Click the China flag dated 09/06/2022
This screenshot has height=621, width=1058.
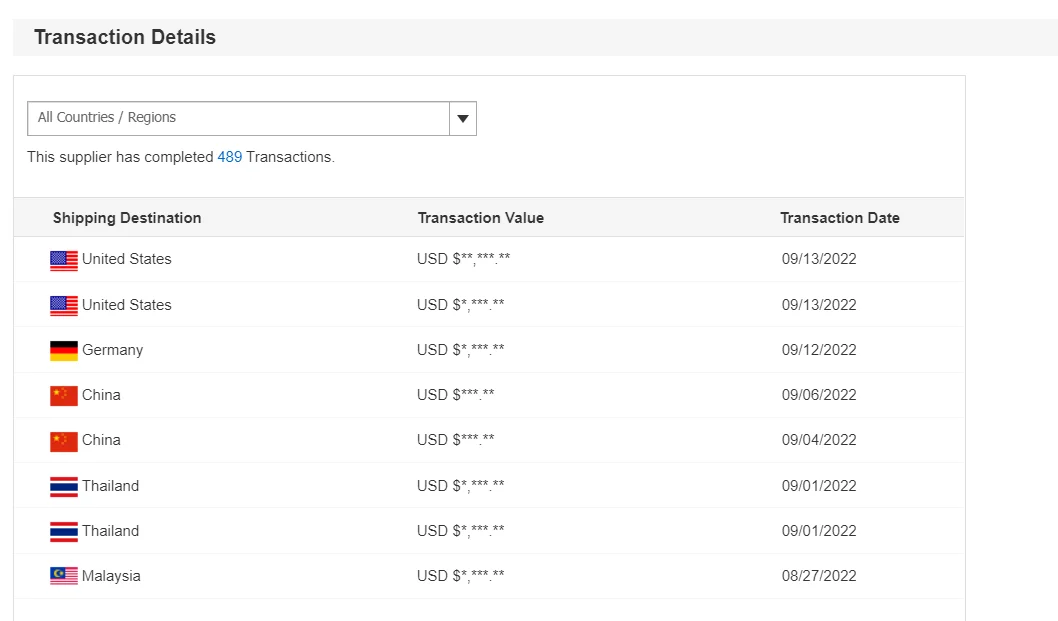coord(64,396)
